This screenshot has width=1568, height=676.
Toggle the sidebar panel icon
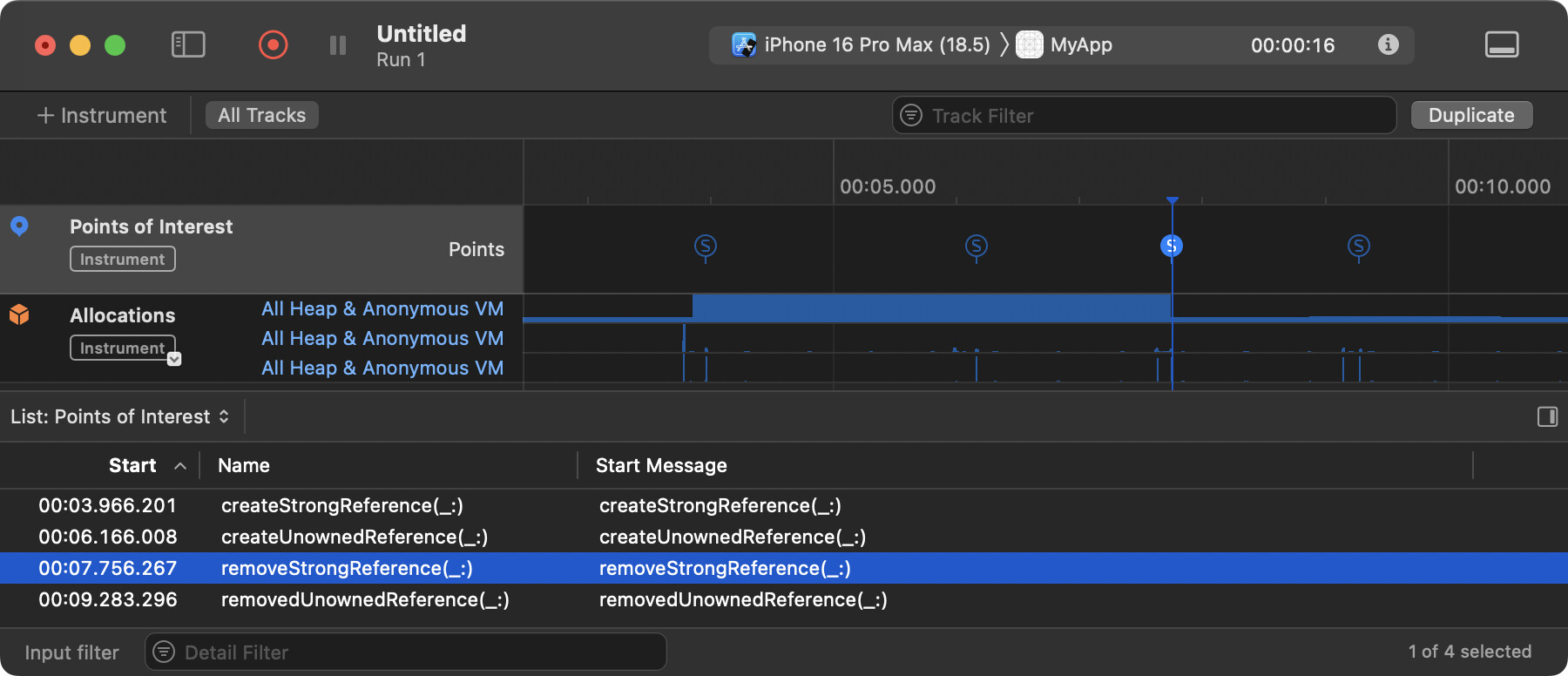(x=188, y=44)
